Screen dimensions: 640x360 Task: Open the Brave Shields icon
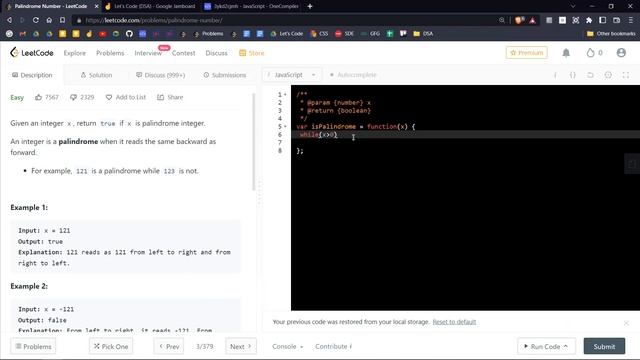519,20
